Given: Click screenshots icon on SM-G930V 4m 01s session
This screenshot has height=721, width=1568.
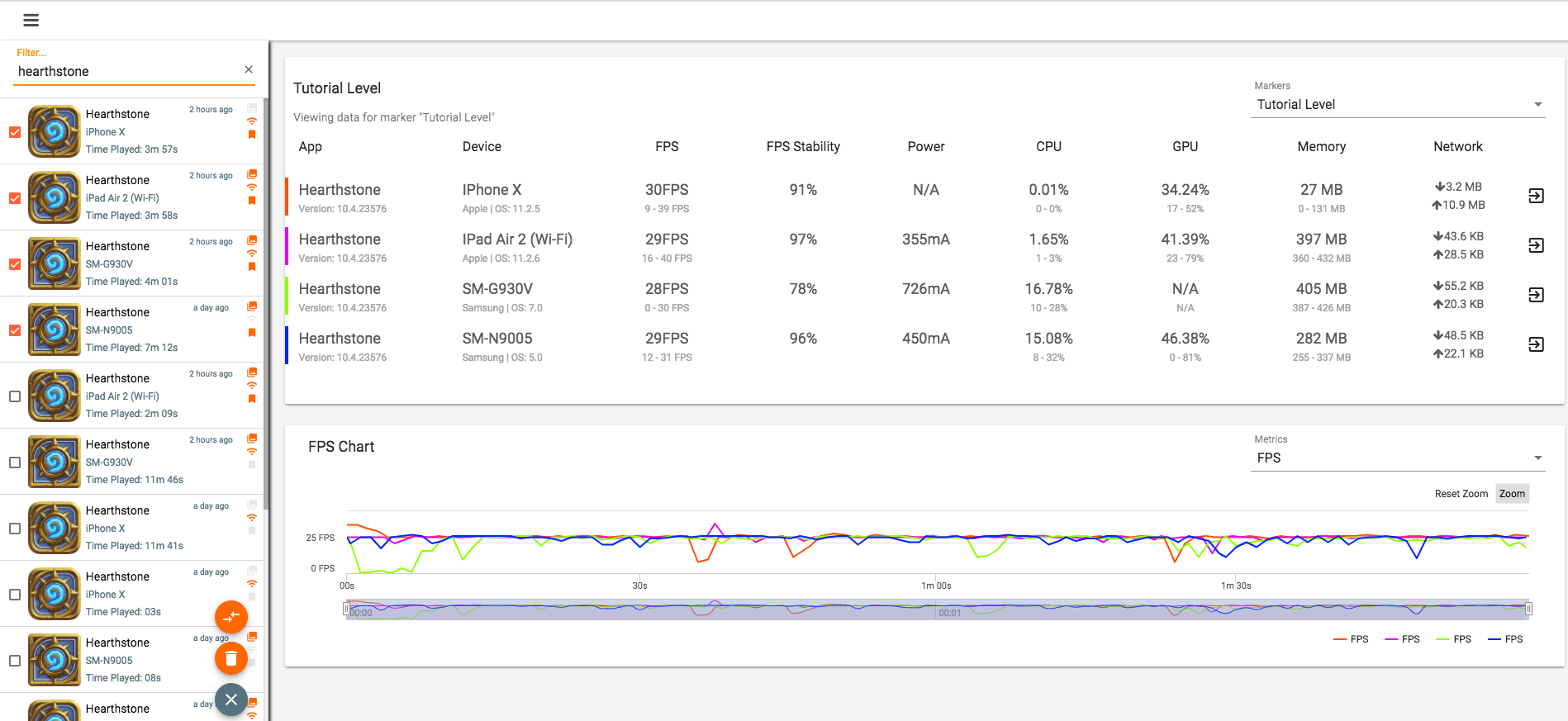Looking at the screenshot, I should (252, 240).
